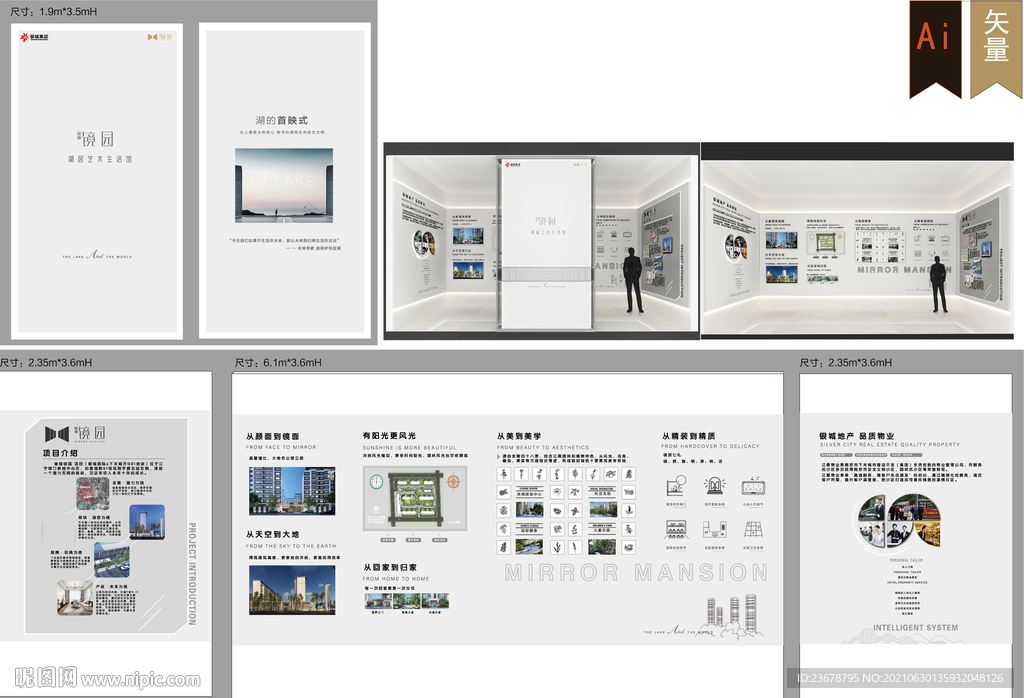Click the interior living room photo

click(75, 597)
